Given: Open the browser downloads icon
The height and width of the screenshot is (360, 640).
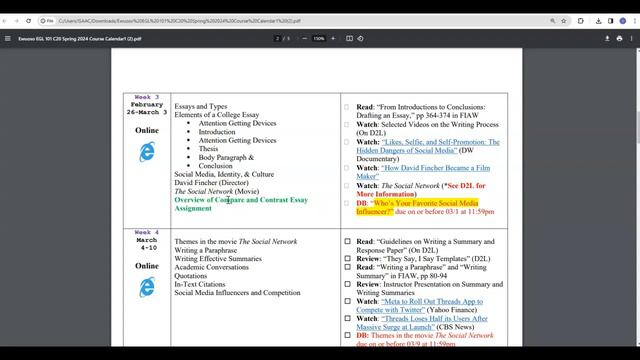Looking at the screenshot, I should coord(598,21).
